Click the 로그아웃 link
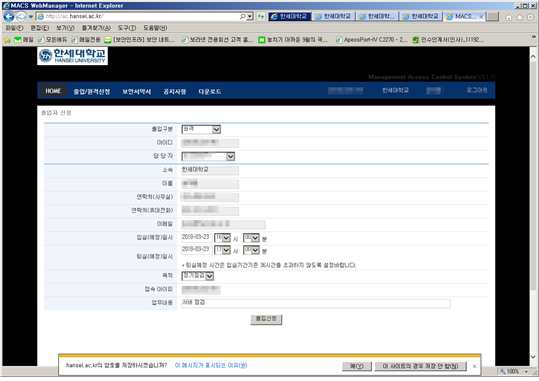 click(x=477, y=90)
